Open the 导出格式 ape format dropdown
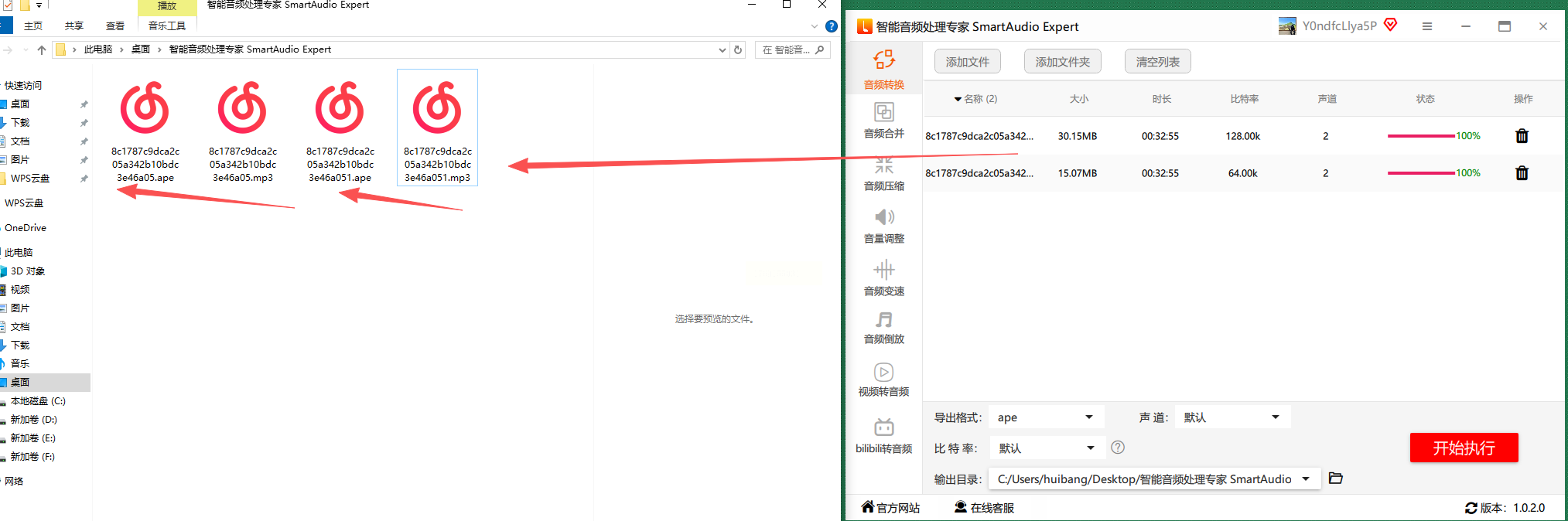The width and height of the screenshot is (1568, 521). [x=1046, y=417]
